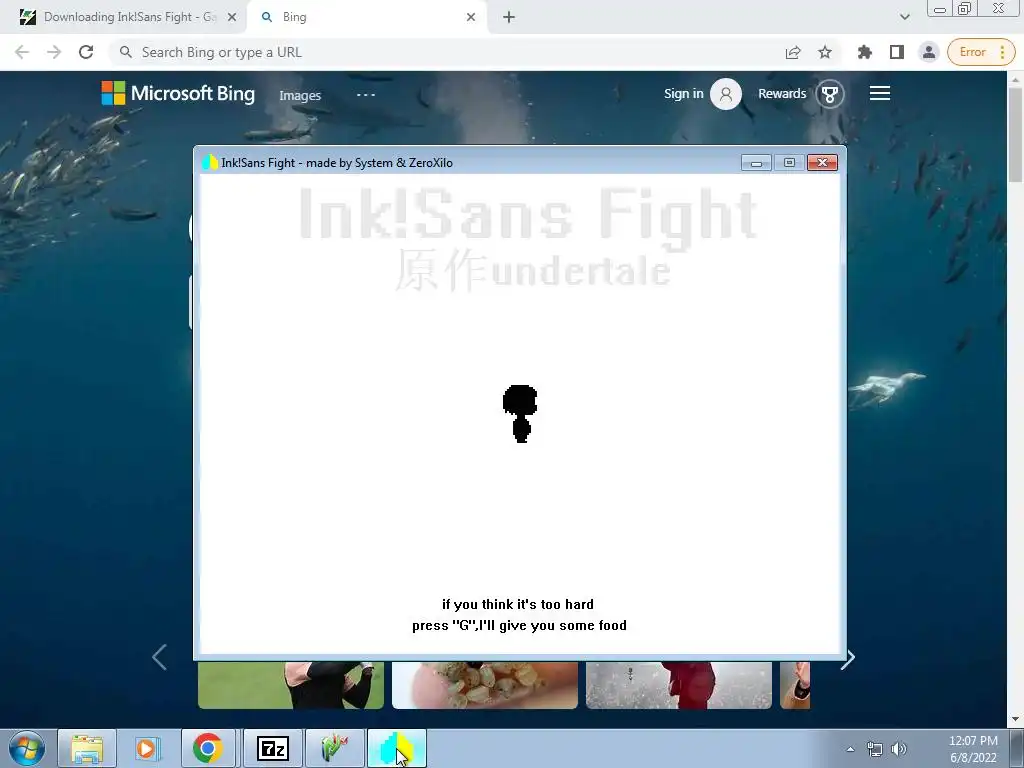Click the page vertical scrollbar
The height and width of the screenshot is (768, 1024).
tap(1015, 134)
